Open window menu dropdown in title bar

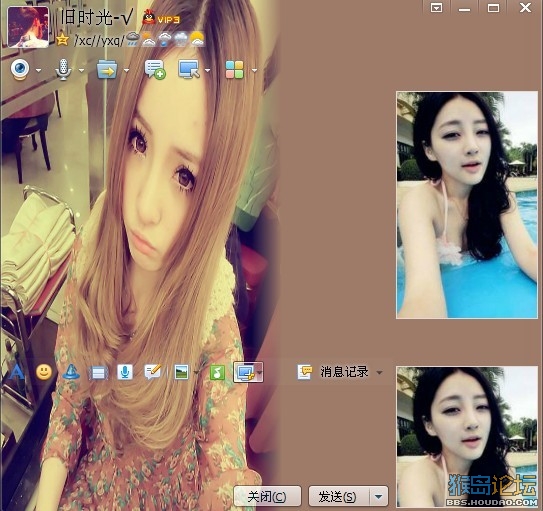coord(436,8)
